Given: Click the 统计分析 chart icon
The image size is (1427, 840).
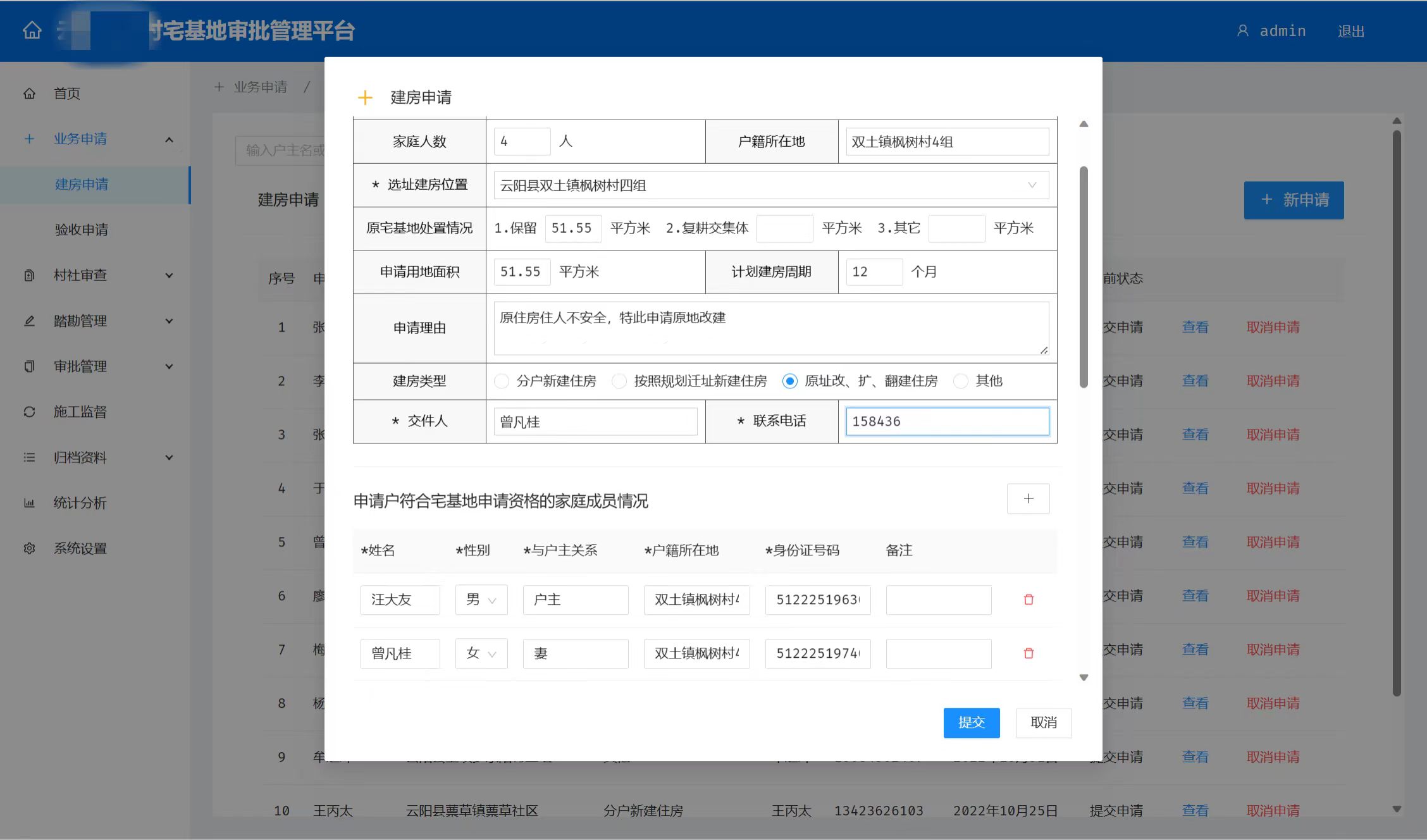Looking at the screenshot, I should tap(29, 503).
